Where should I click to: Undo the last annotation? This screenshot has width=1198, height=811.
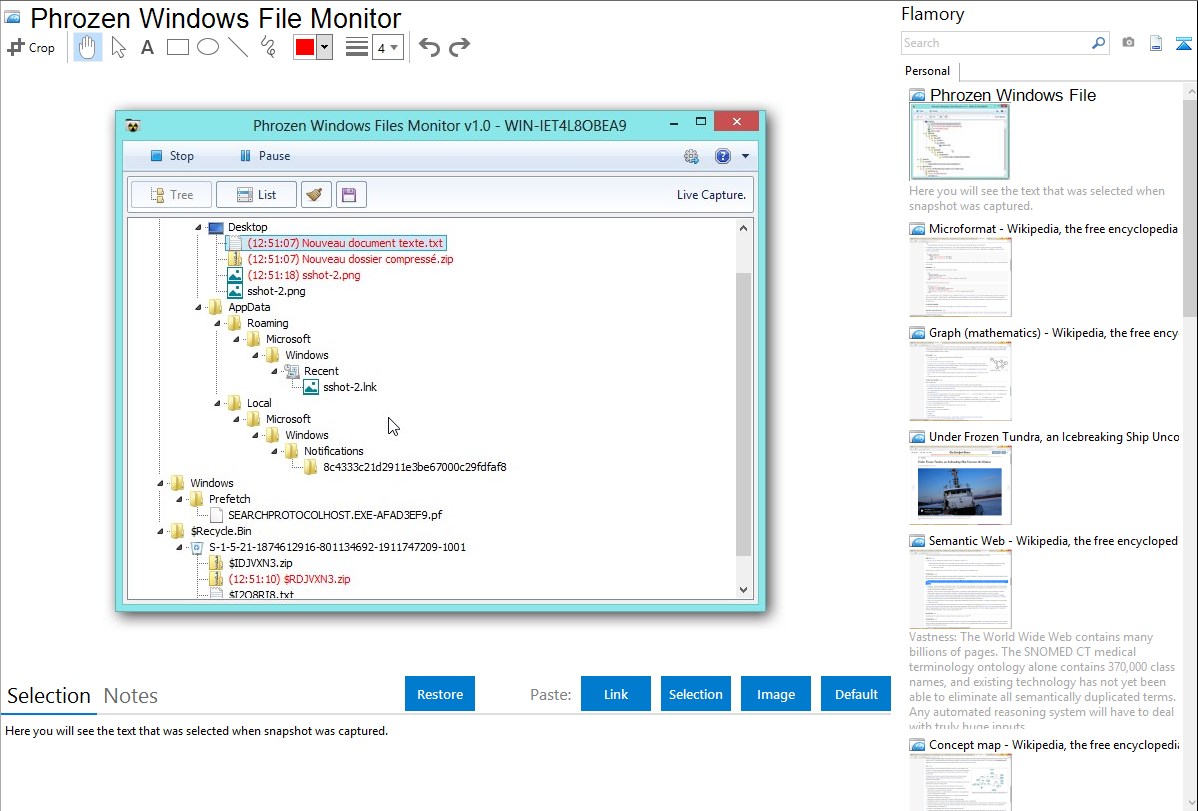pyautogui.click(x=429, y=47)
